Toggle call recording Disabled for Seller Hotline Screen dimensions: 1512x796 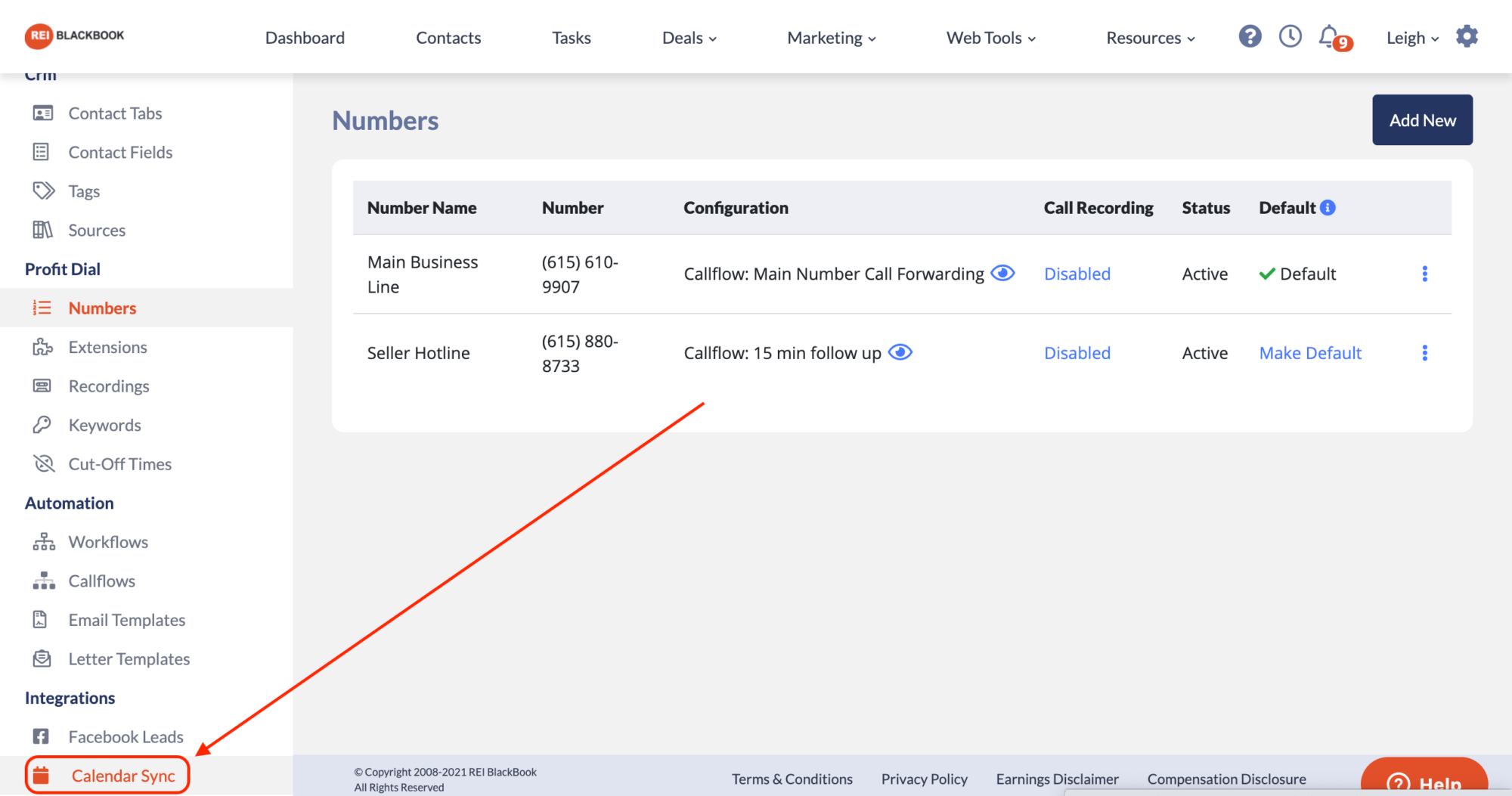point(1077,353)
